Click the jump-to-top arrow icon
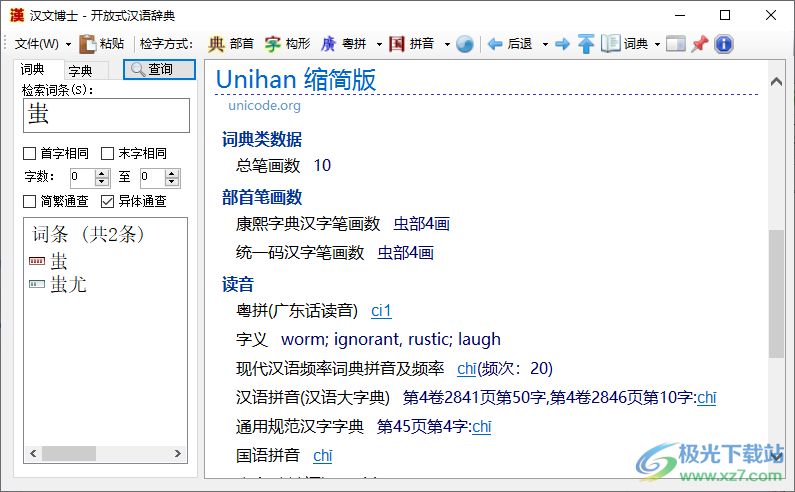 pos(586,44)
